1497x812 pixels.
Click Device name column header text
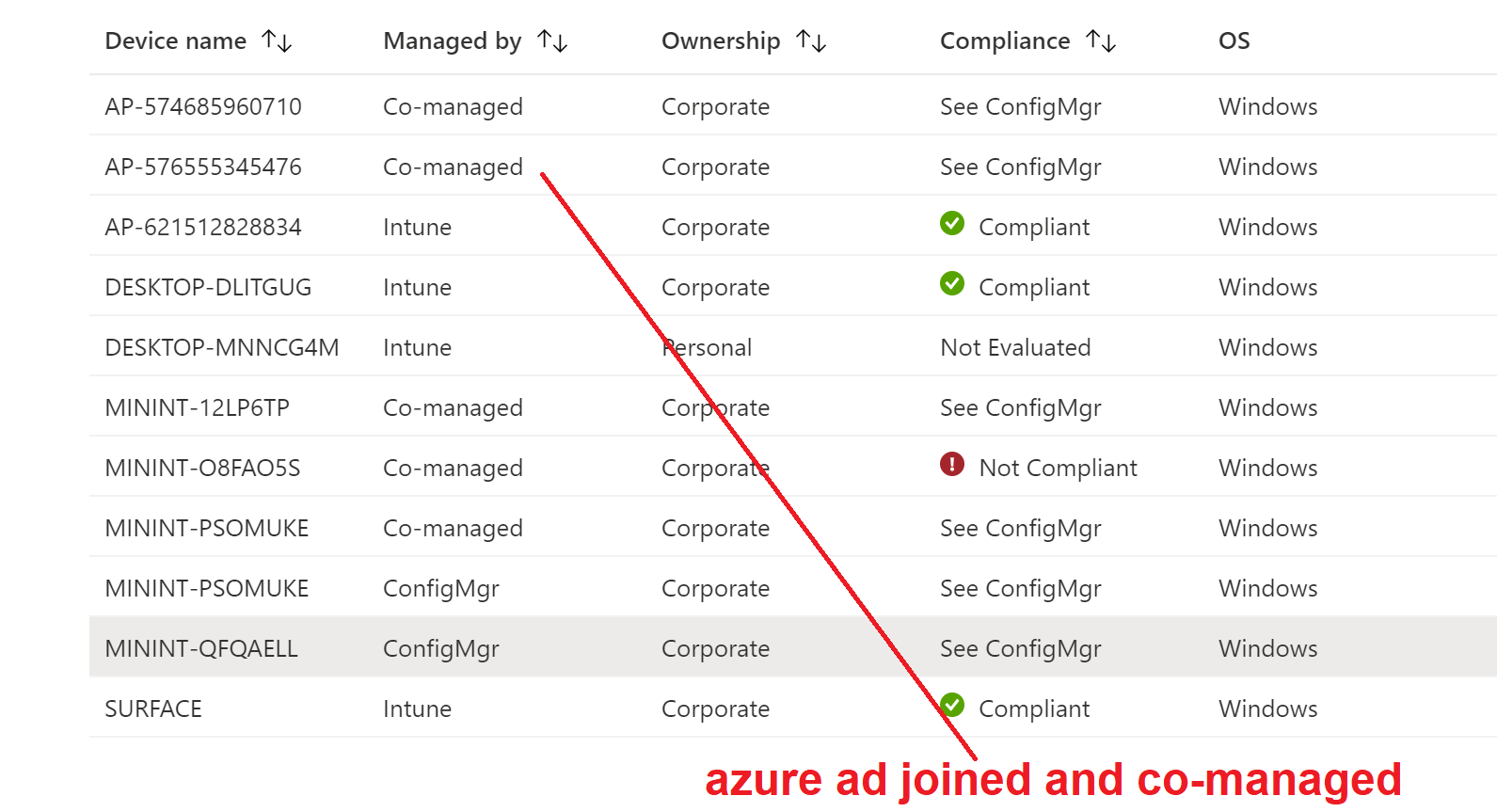pos(176,40)
